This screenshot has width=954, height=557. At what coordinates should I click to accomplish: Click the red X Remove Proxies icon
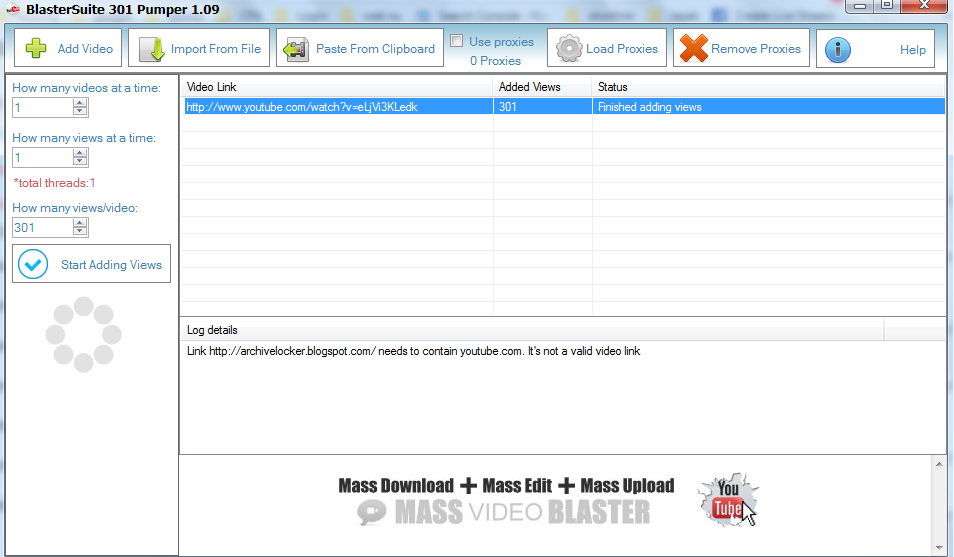coord(693,48)
